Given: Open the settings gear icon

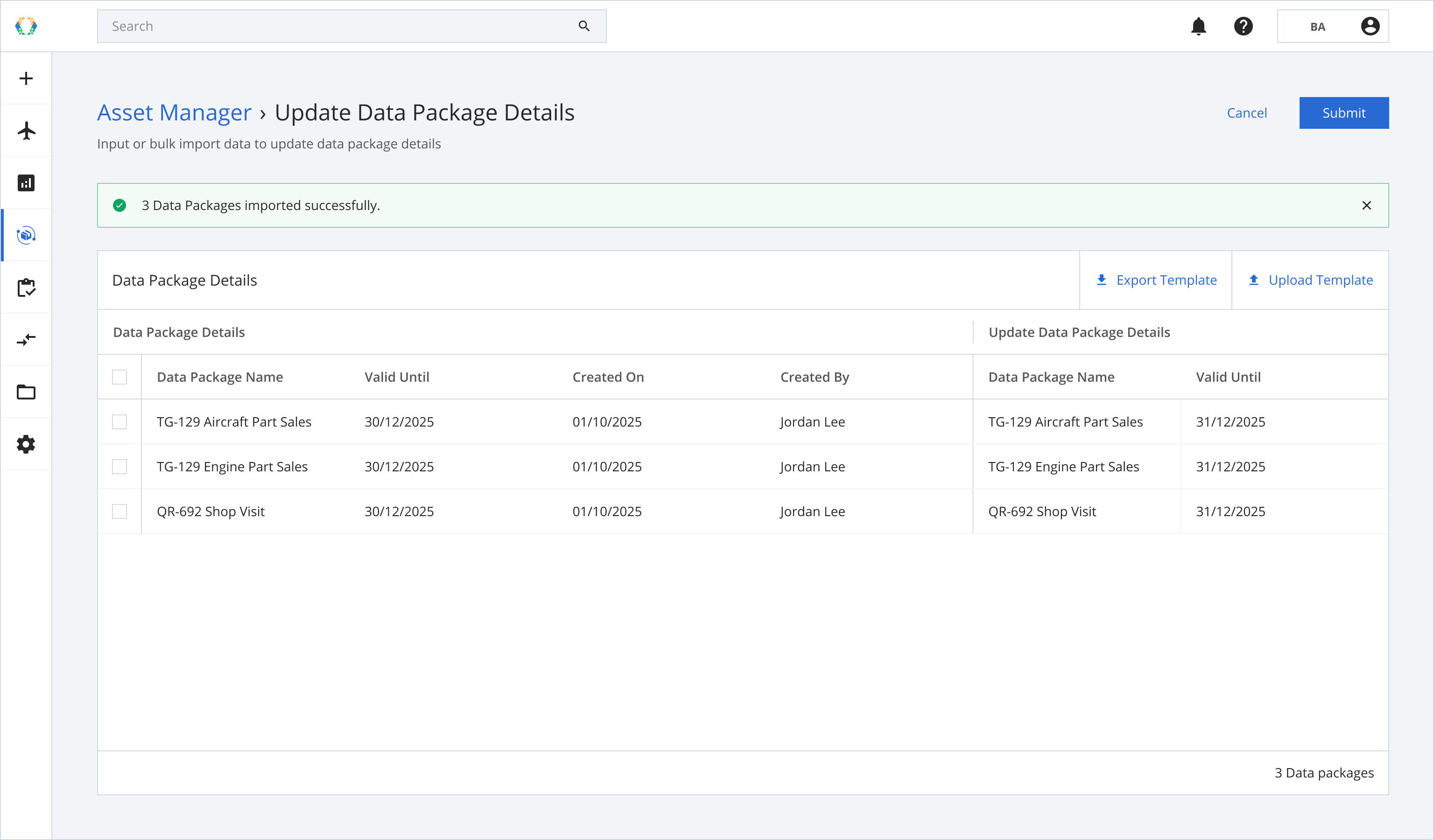Looking at the screenshot, I should [x=26, y=445].
